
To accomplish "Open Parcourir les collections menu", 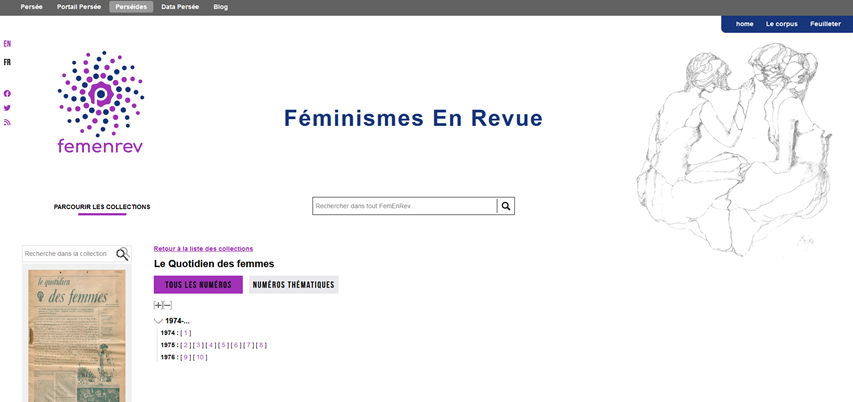I will pos(102,207).
